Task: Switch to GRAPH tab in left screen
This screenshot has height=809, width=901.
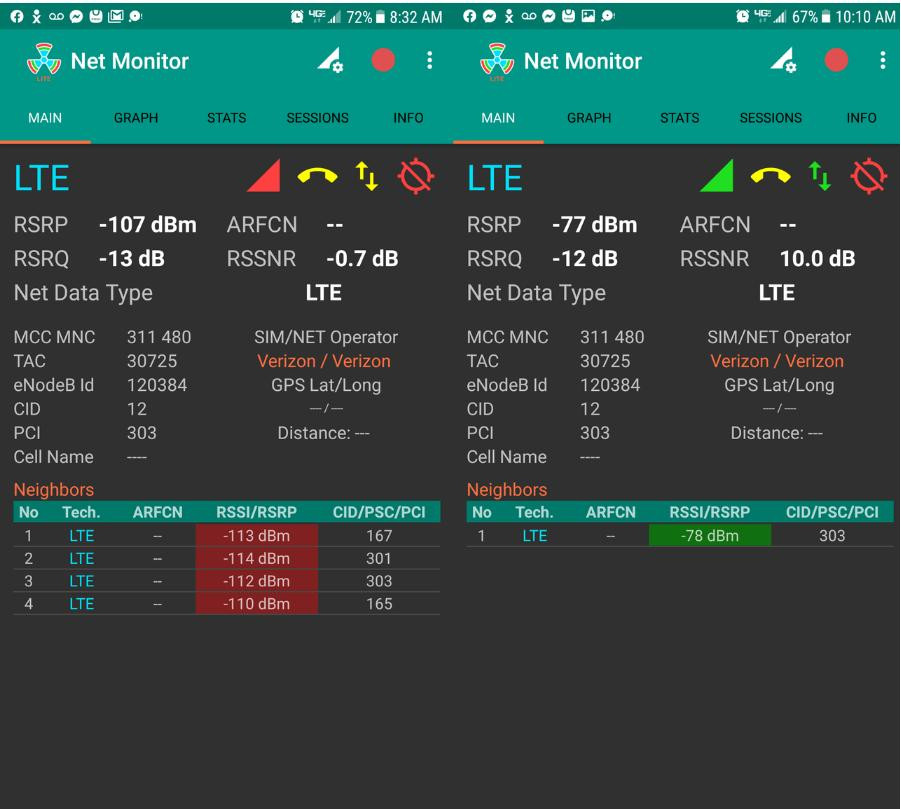Action: pos(136,118)
